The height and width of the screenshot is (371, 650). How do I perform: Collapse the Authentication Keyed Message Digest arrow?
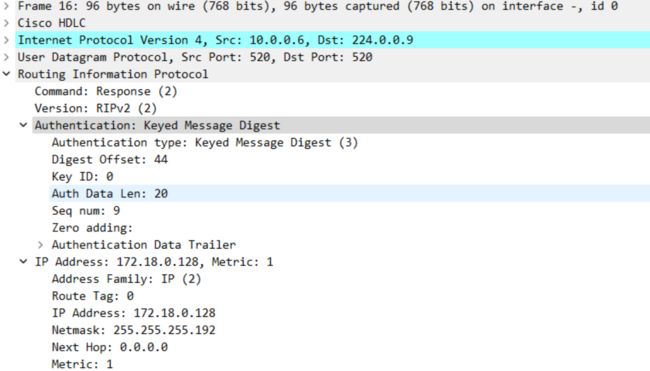pyautogui.click(x=24, y=125)
